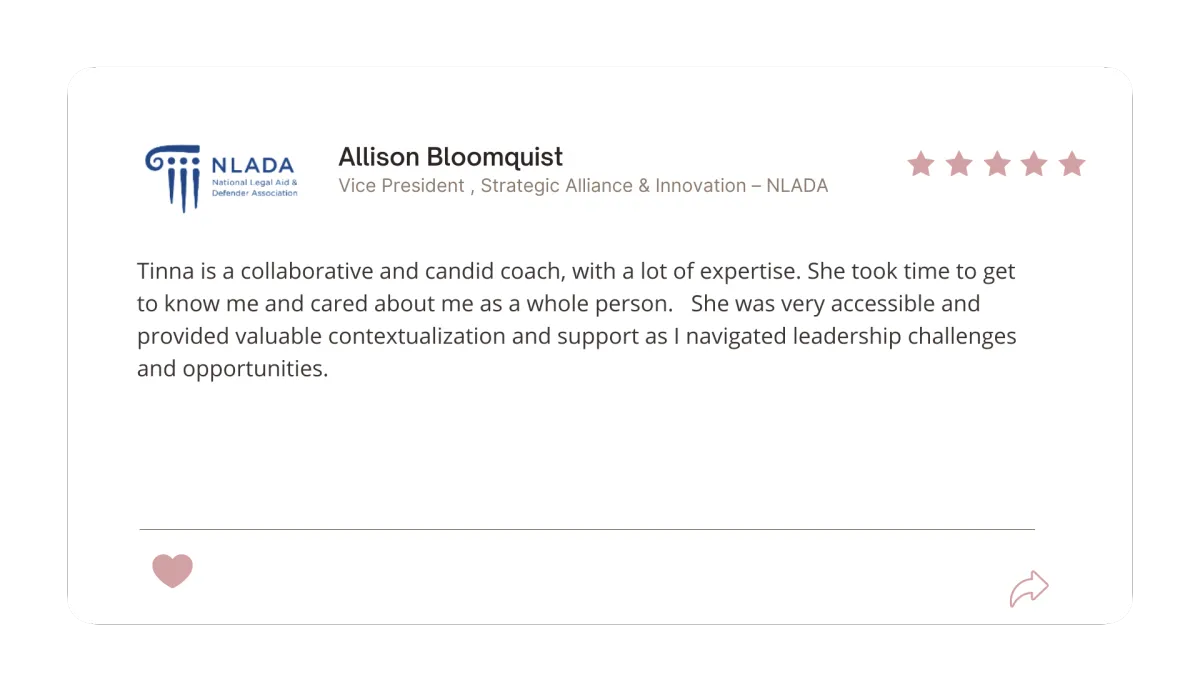1200x675 pixels.
Task: Click the share arrow icon
Action: [x=1029, y=589]
